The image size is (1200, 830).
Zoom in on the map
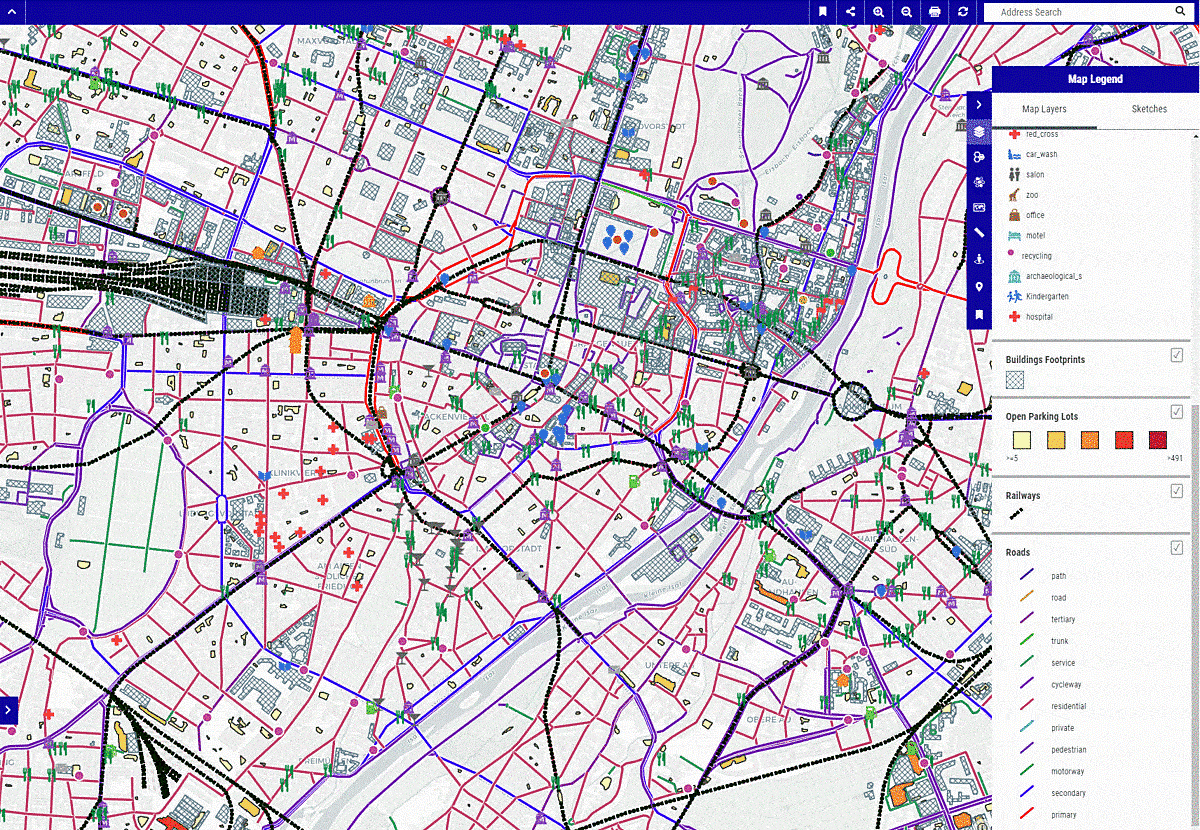coord(879,12)
